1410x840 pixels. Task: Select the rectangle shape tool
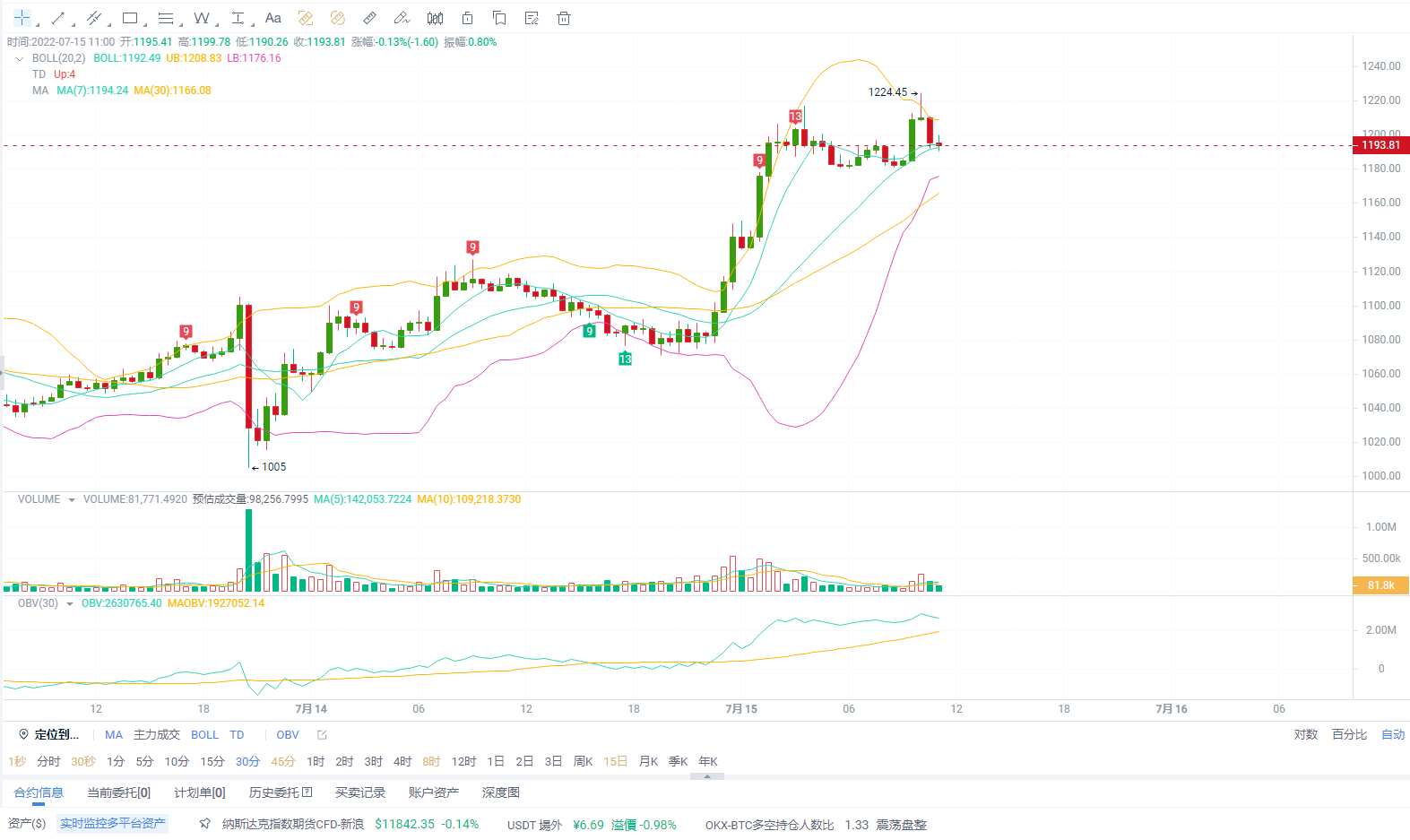[130, 18]
